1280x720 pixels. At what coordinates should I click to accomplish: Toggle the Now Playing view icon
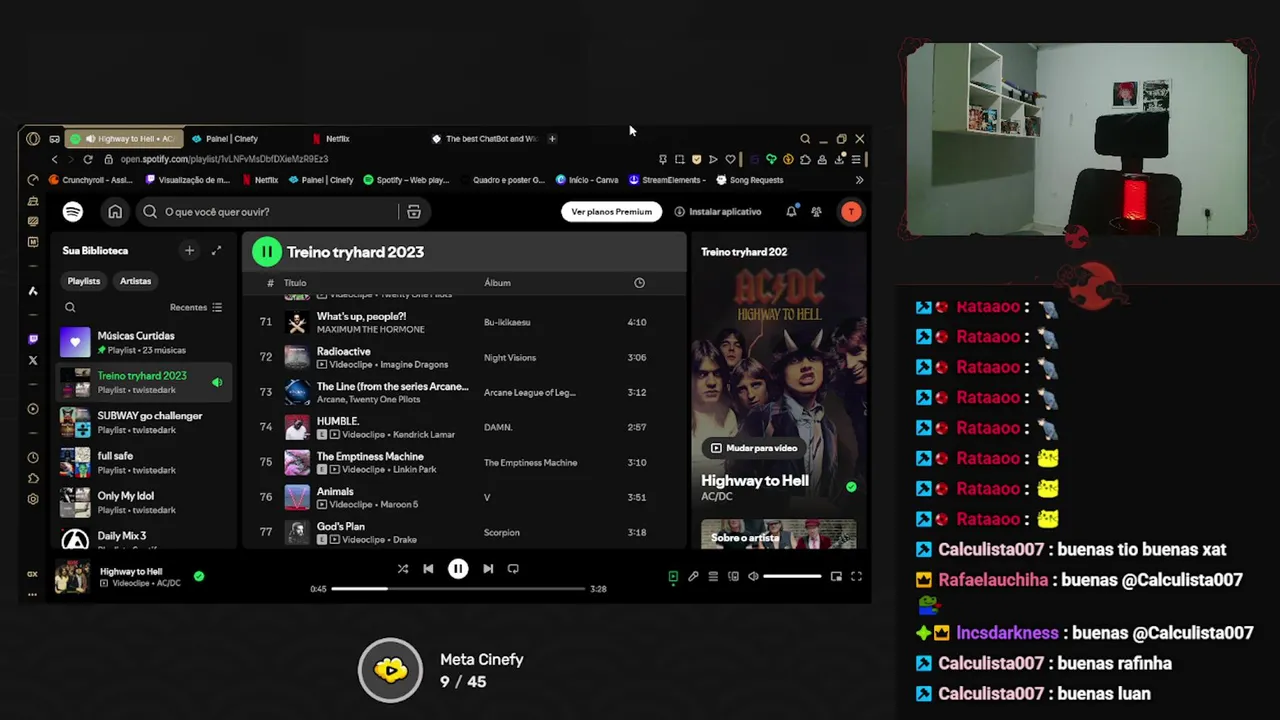pos(673,577)
